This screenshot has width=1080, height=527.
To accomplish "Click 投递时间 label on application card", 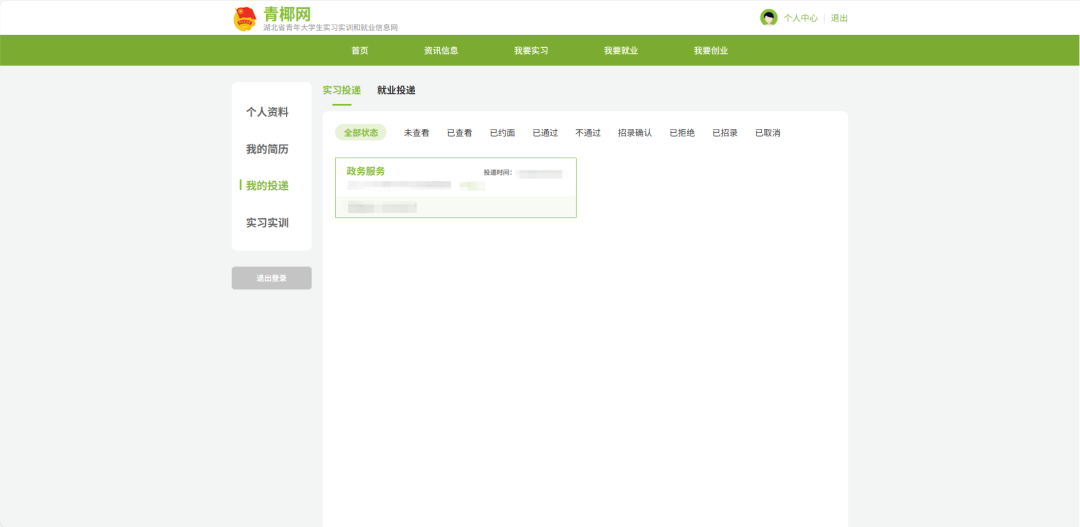I will coord(498,172).
